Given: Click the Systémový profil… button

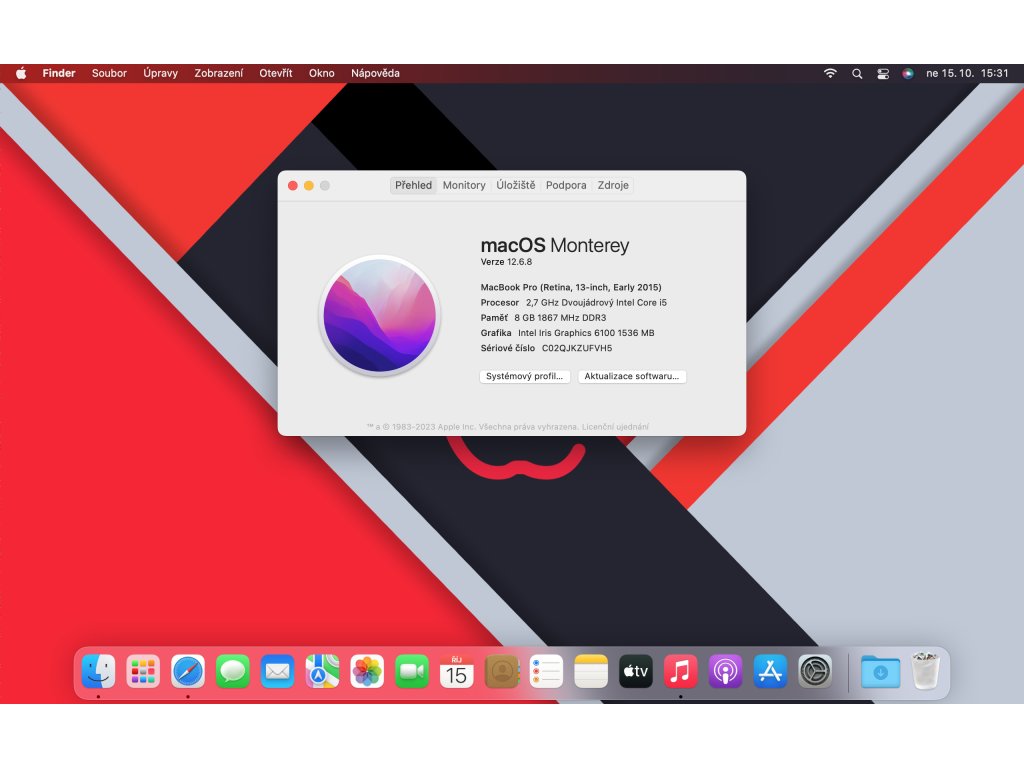Looking at the screenshot, I should click(x=525, y=376).
